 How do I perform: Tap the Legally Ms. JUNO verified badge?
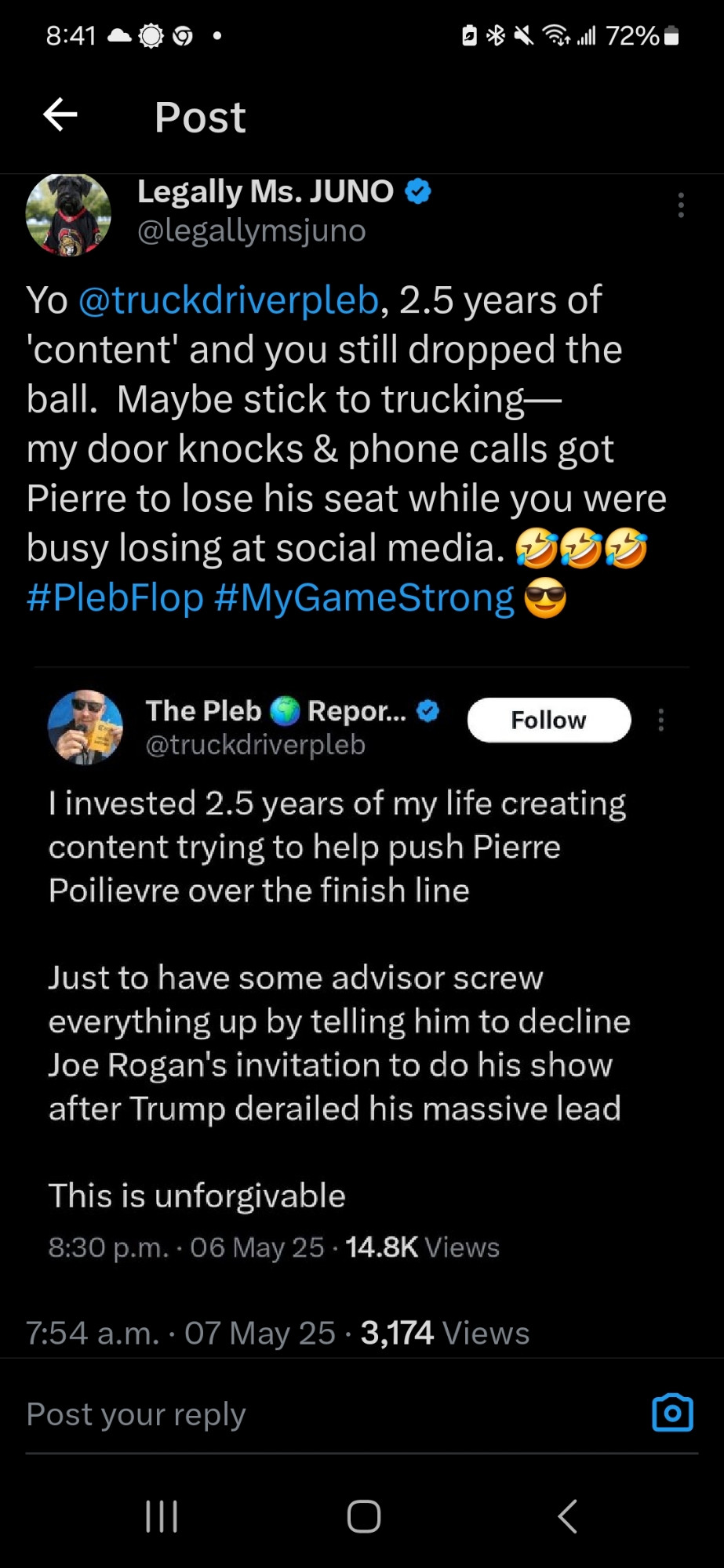click(418, 191)
